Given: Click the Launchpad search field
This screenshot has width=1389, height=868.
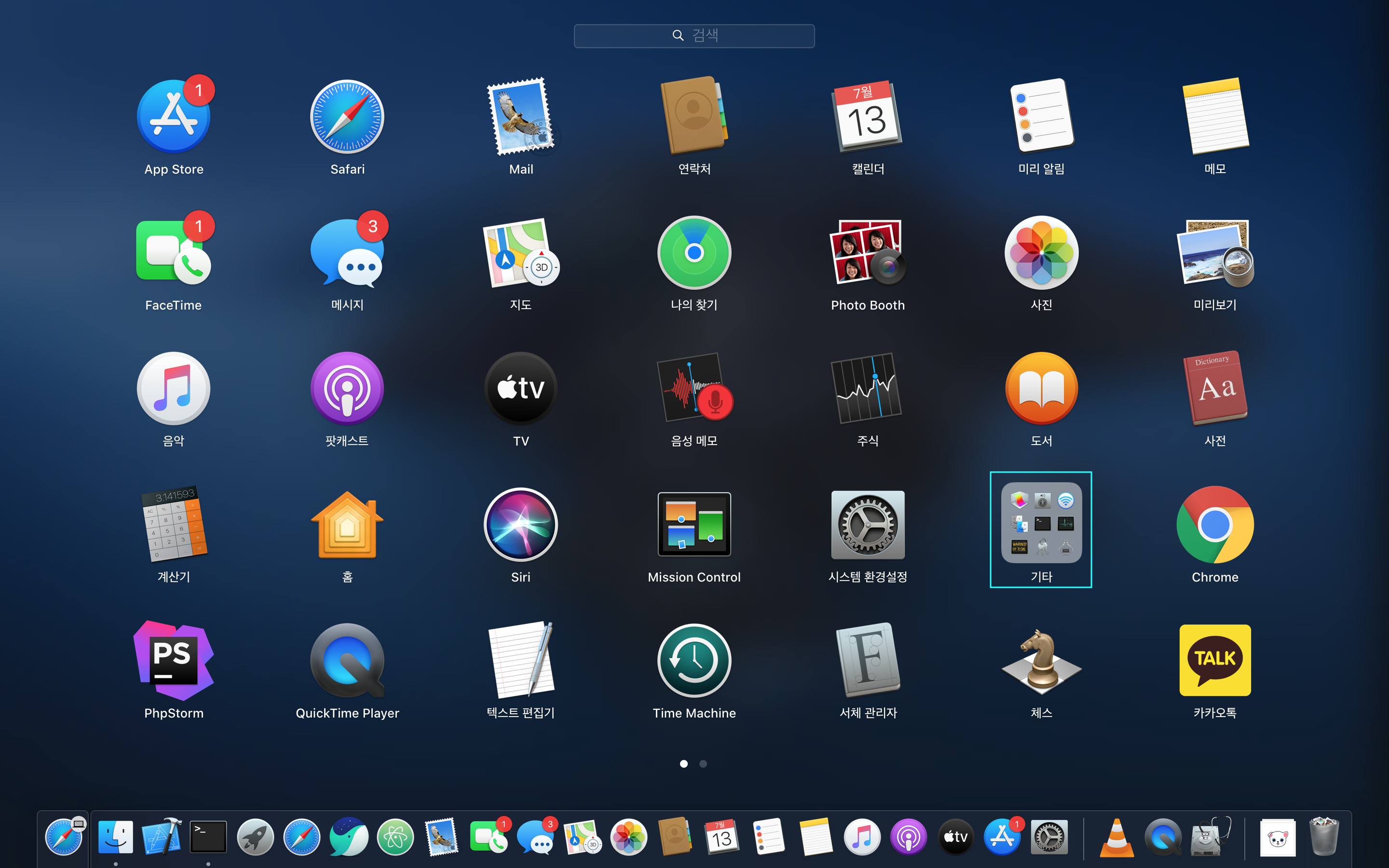Looking at the screenshot, I should click(694, 36).
